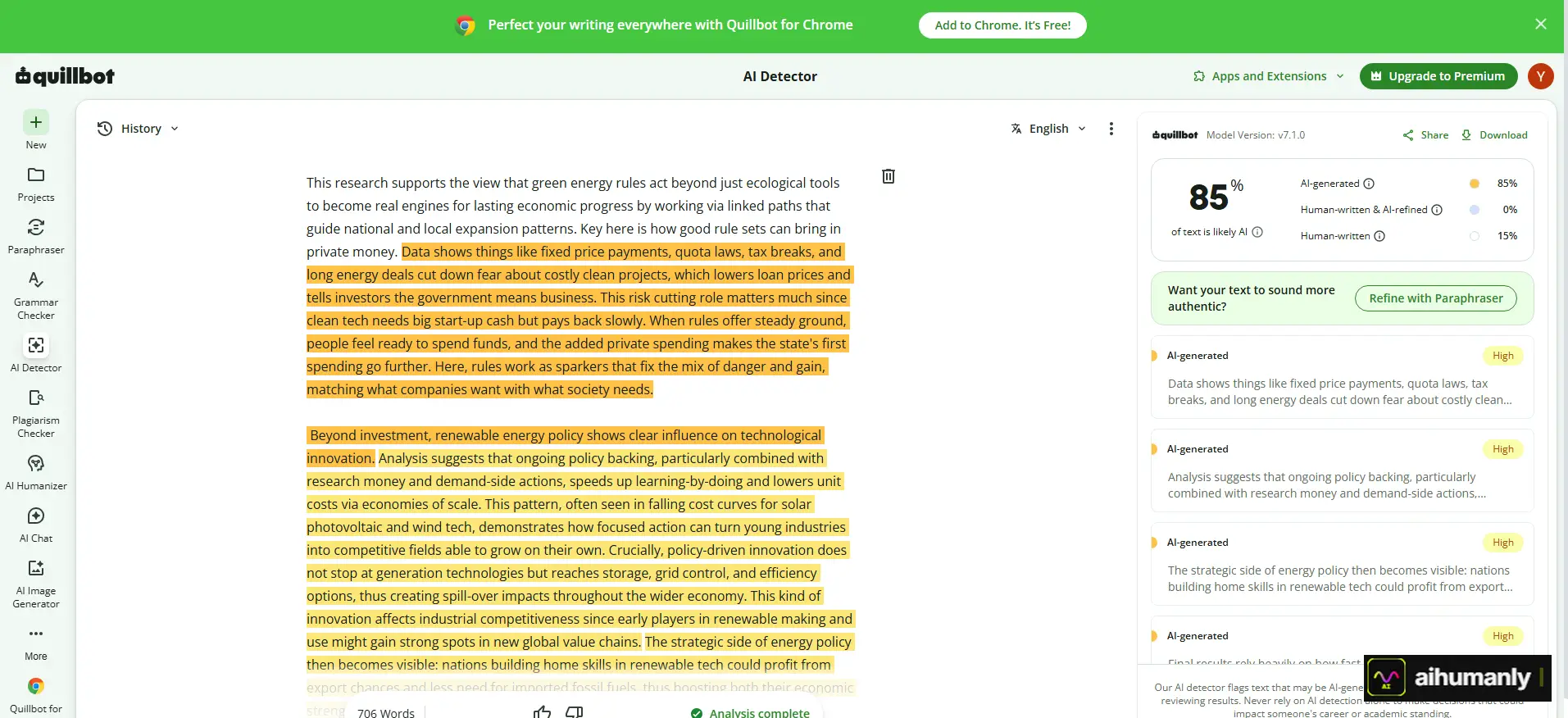This screenshot has height=718, width=1568.
Task: Click the Model Version: v7.1.0 text
Action: tap(1256, 135)
